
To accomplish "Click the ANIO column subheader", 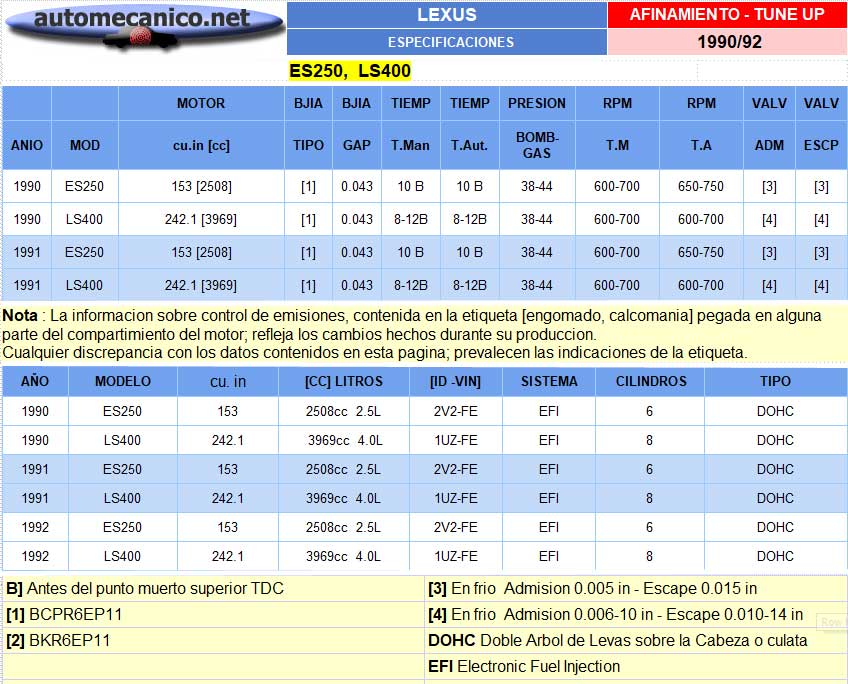I will pos(26,145).
